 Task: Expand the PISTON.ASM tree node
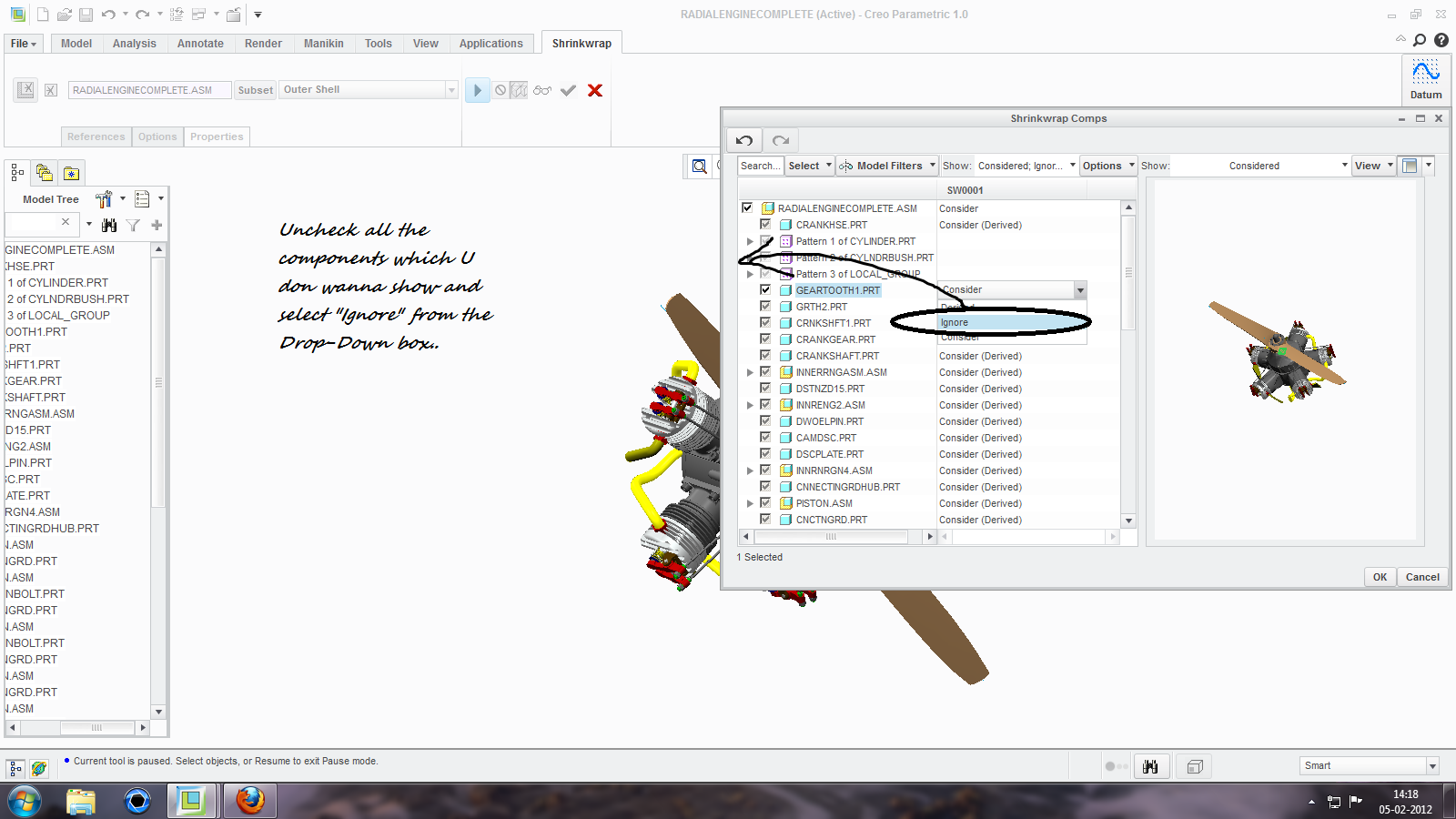(750, 503)
